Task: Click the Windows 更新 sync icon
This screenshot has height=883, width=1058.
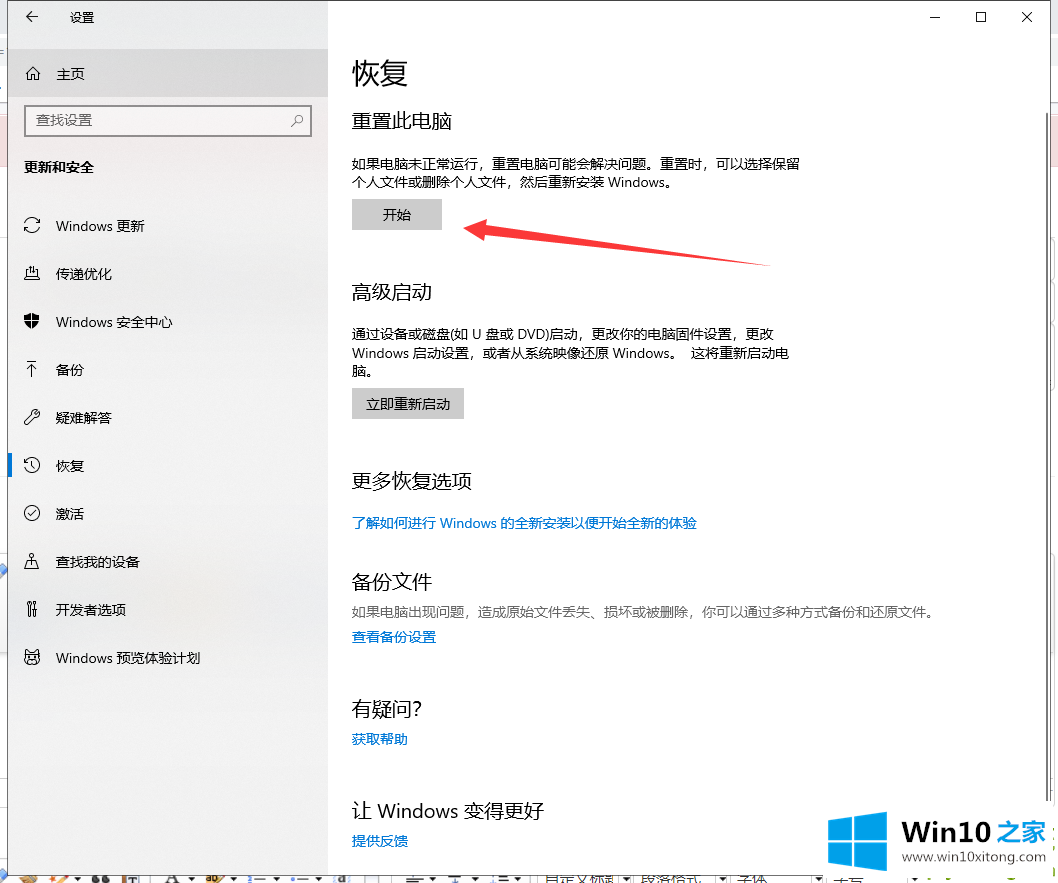Action: pos(32,225)
